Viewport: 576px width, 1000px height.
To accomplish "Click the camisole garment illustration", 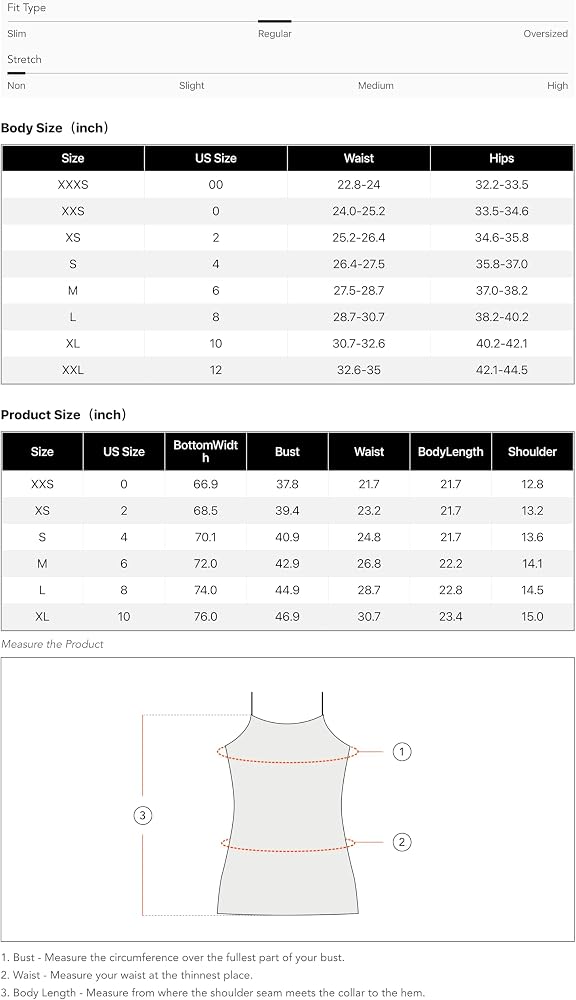I will [x=286, y=804].
